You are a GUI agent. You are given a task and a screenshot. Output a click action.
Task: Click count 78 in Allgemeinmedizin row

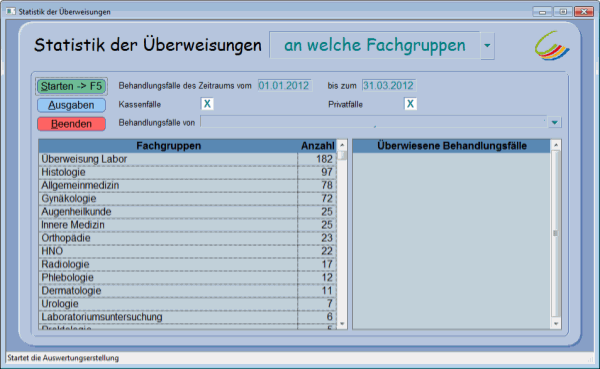[326, 185]
